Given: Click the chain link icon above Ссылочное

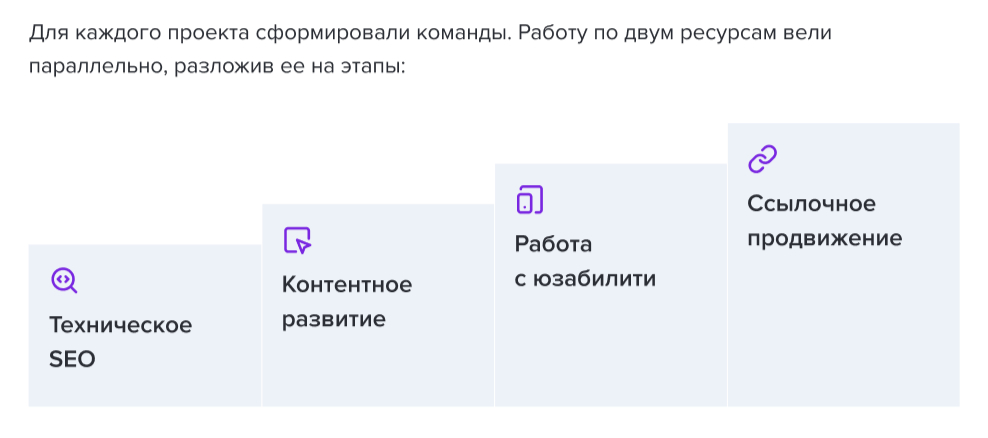Looking at the screenshot, I should point(762,159).
